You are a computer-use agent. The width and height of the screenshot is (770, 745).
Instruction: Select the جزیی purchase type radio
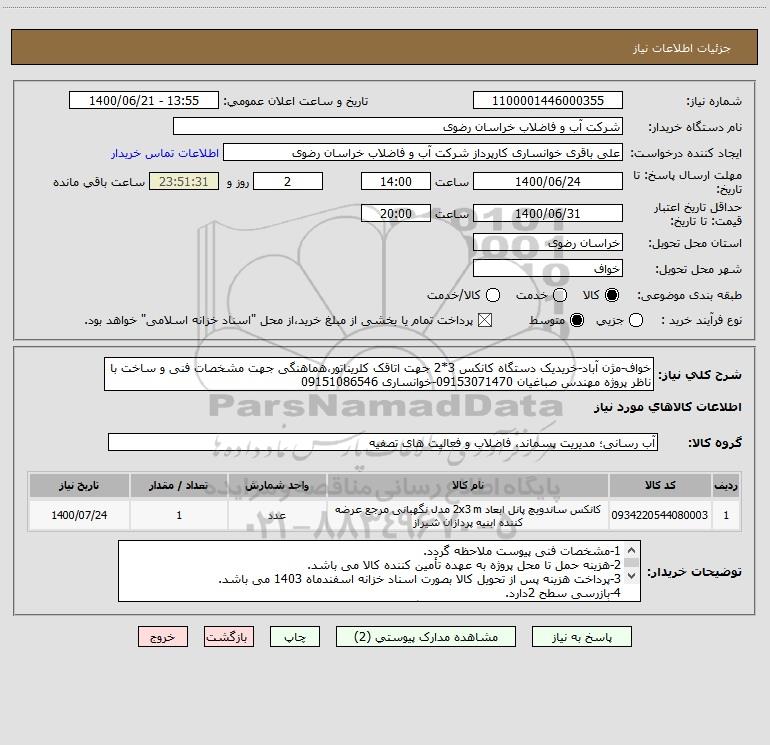pyautogui.click(x=636, y=320)
